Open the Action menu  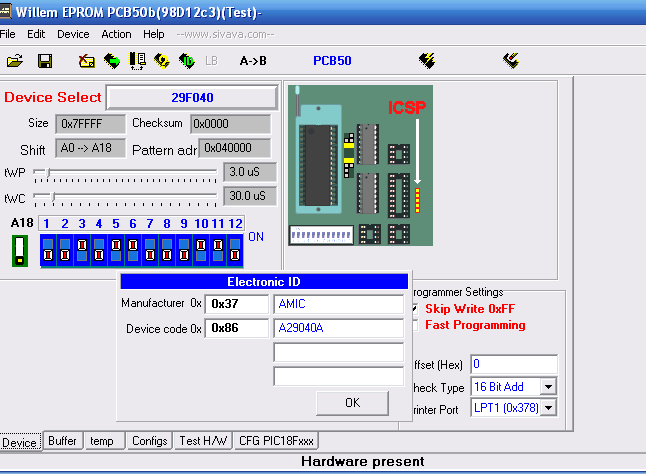116,34
